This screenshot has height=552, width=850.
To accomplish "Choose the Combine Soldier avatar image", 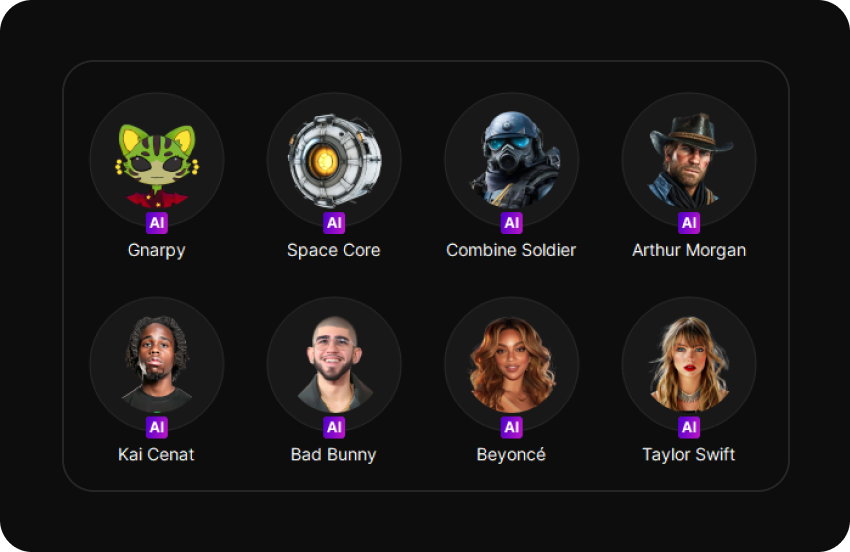I will pos(511,160).
